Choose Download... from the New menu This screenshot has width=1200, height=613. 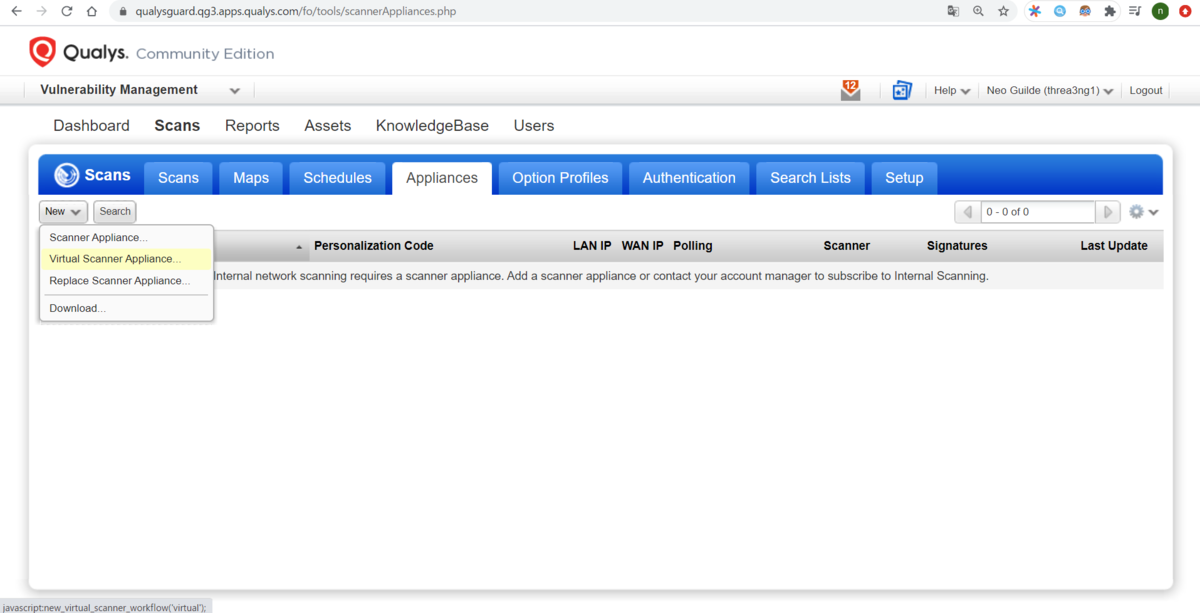click(126, 308)
